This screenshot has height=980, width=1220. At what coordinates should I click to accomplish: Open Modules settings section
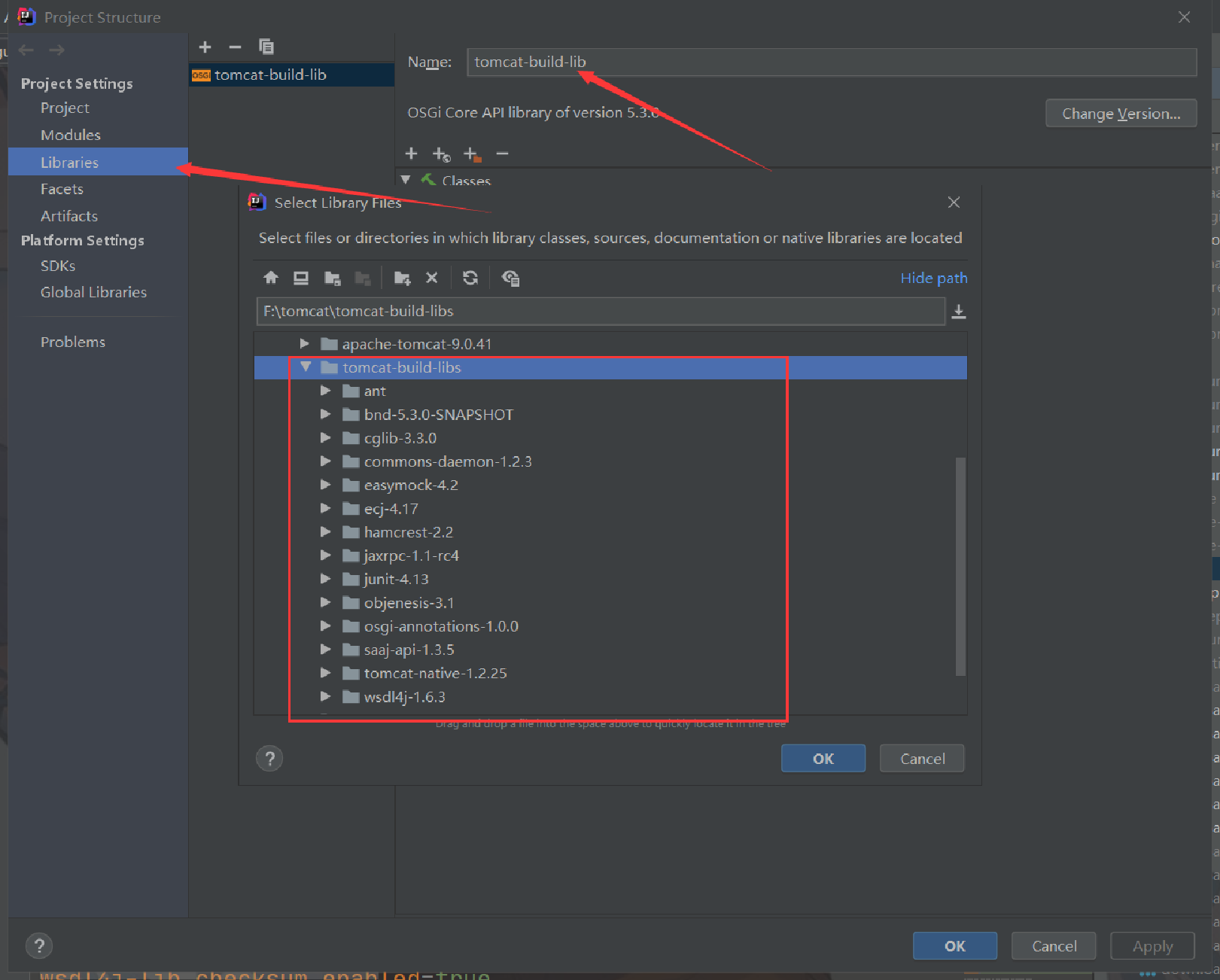pyautogui.click(x=71, y=135)
